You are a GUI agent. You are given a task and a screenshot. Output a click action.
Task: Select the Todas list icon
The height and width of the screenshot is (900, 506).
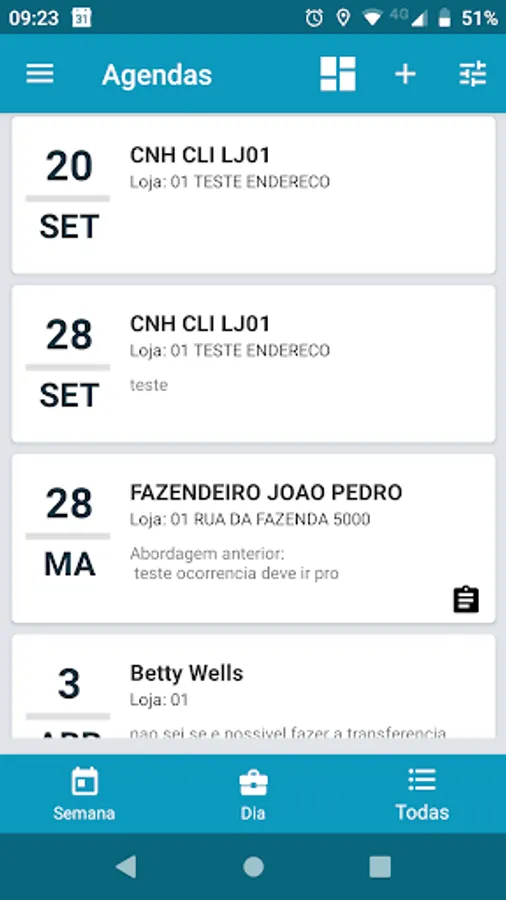click(422, 780)
